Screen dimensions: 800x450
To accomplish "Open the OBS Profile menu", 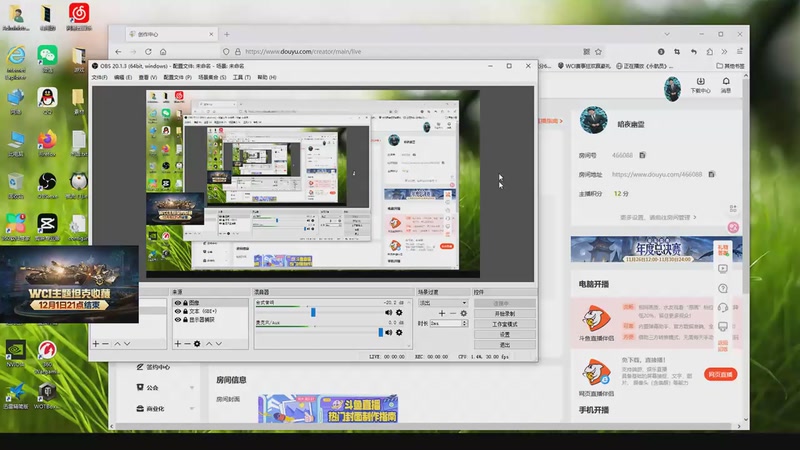I will tap(177, 78).
